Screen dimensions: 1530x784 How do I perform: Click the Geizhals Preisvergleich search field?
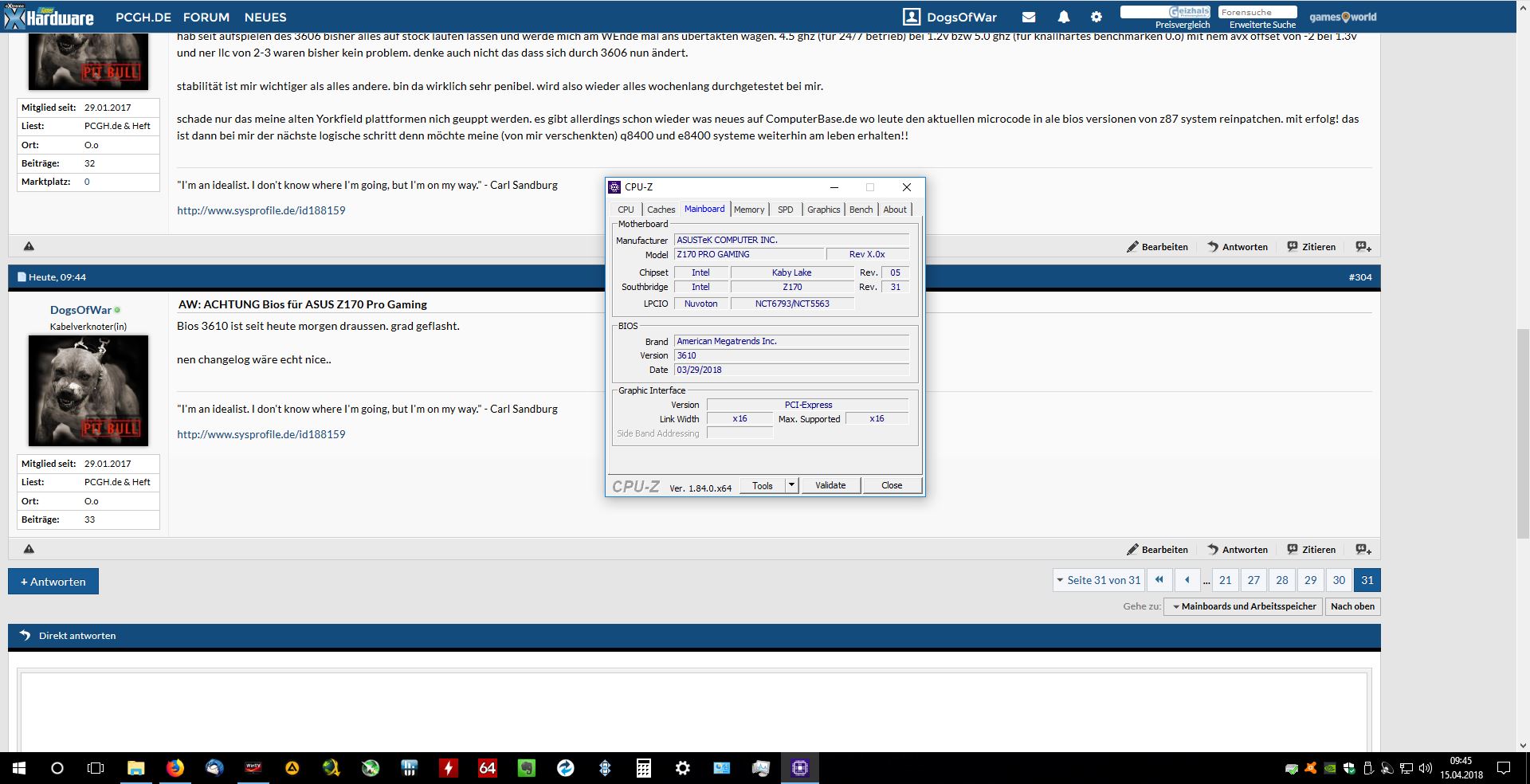[x=1165, y=12]
